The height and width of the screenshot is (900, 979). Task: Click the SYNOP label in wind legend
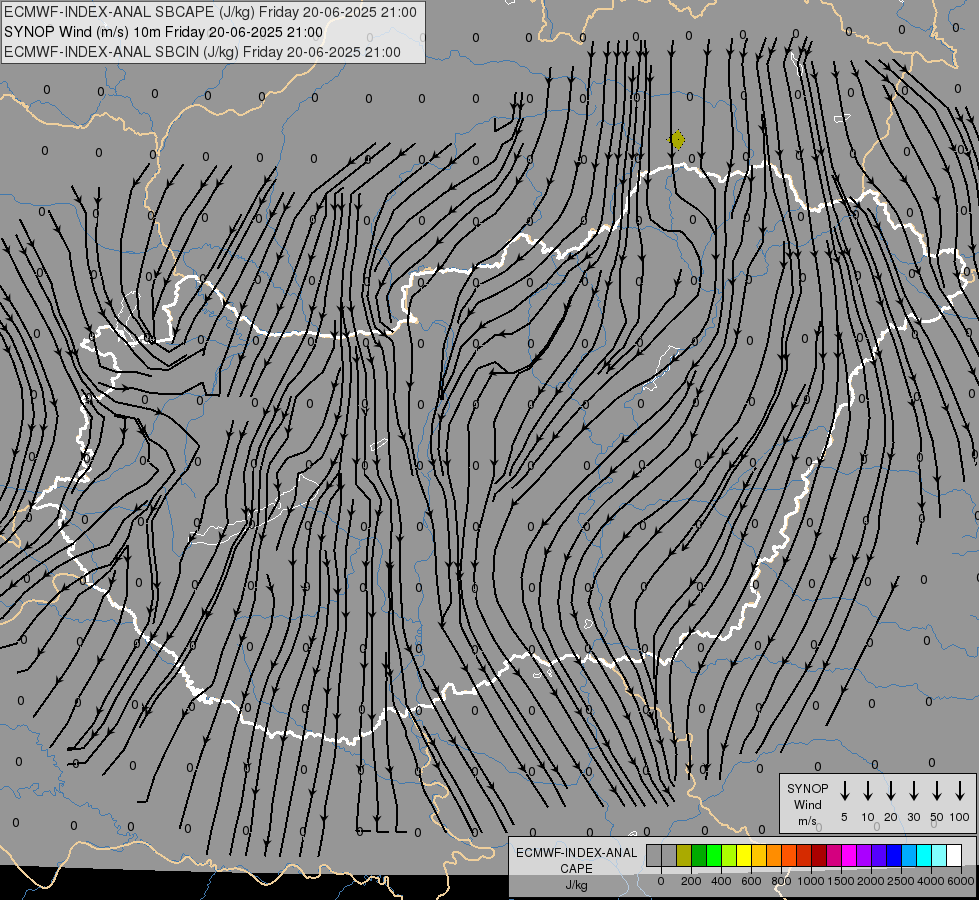coord(807,788)
